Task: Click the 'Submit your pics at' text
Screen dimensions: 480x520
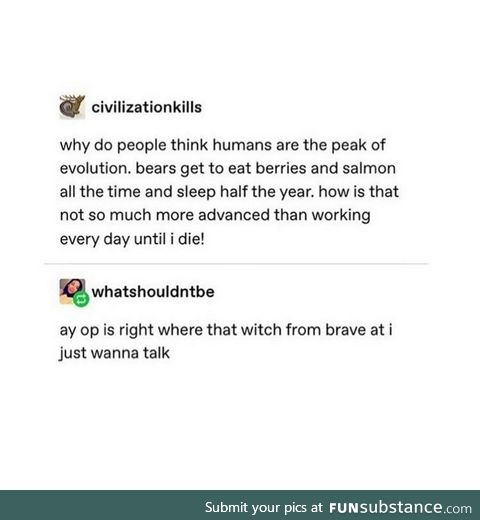Action: (264, 507)
